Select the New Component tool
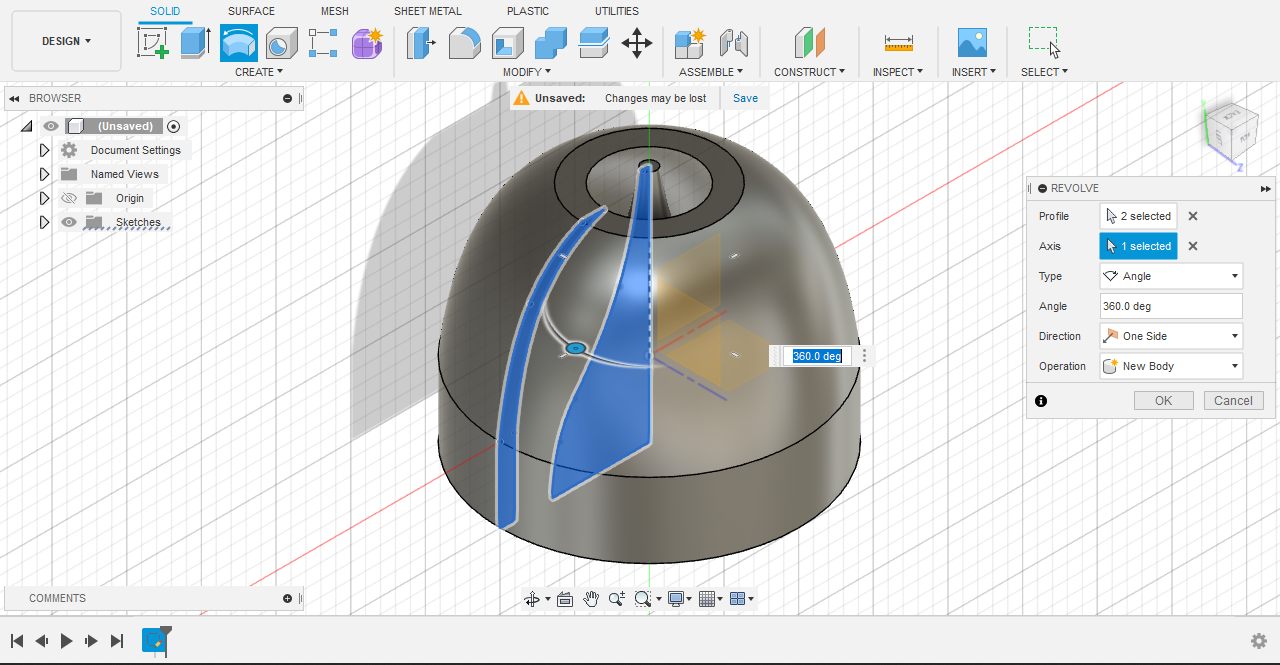 690,43
